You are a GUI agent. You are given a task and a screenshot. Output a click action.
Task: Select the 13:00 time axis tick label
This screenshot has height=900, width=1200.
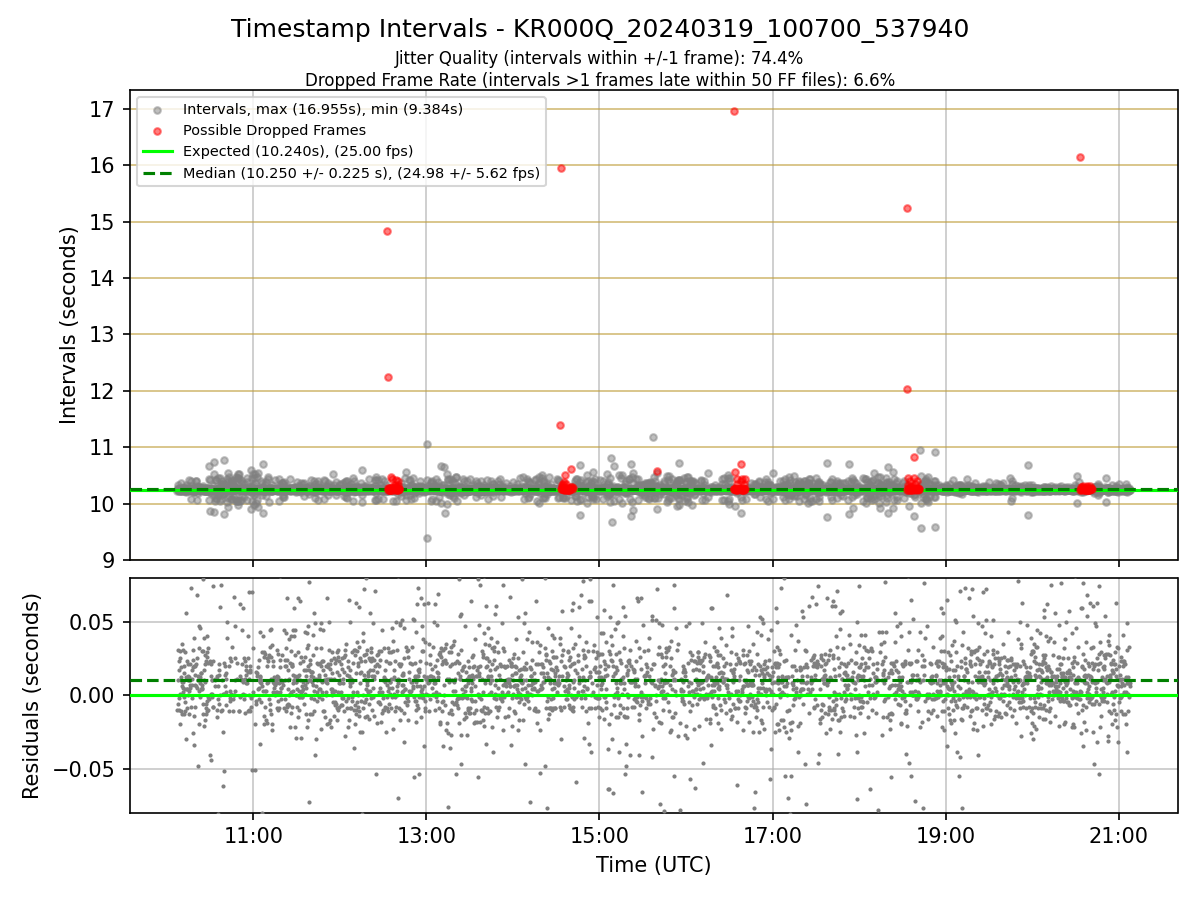[x=426, y=835]
